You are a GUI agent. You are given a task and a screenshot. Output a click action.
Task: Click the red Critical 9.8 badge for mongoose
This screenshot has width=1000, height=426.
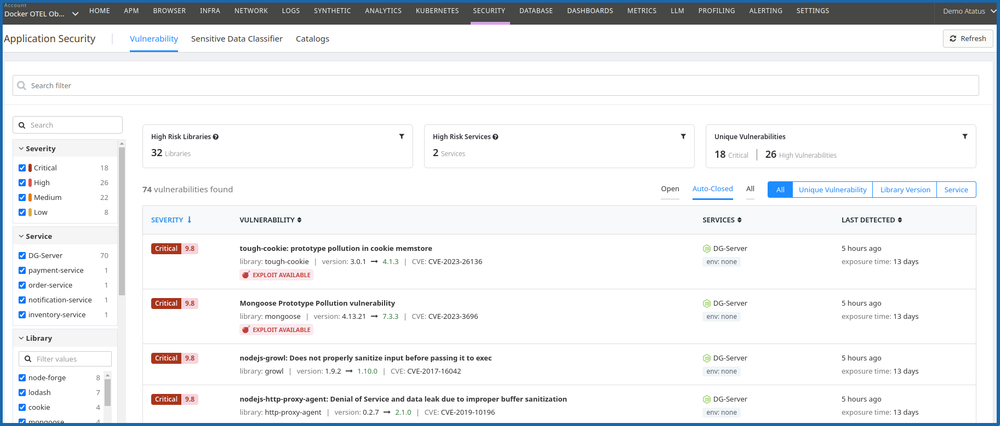coord(174,303)
